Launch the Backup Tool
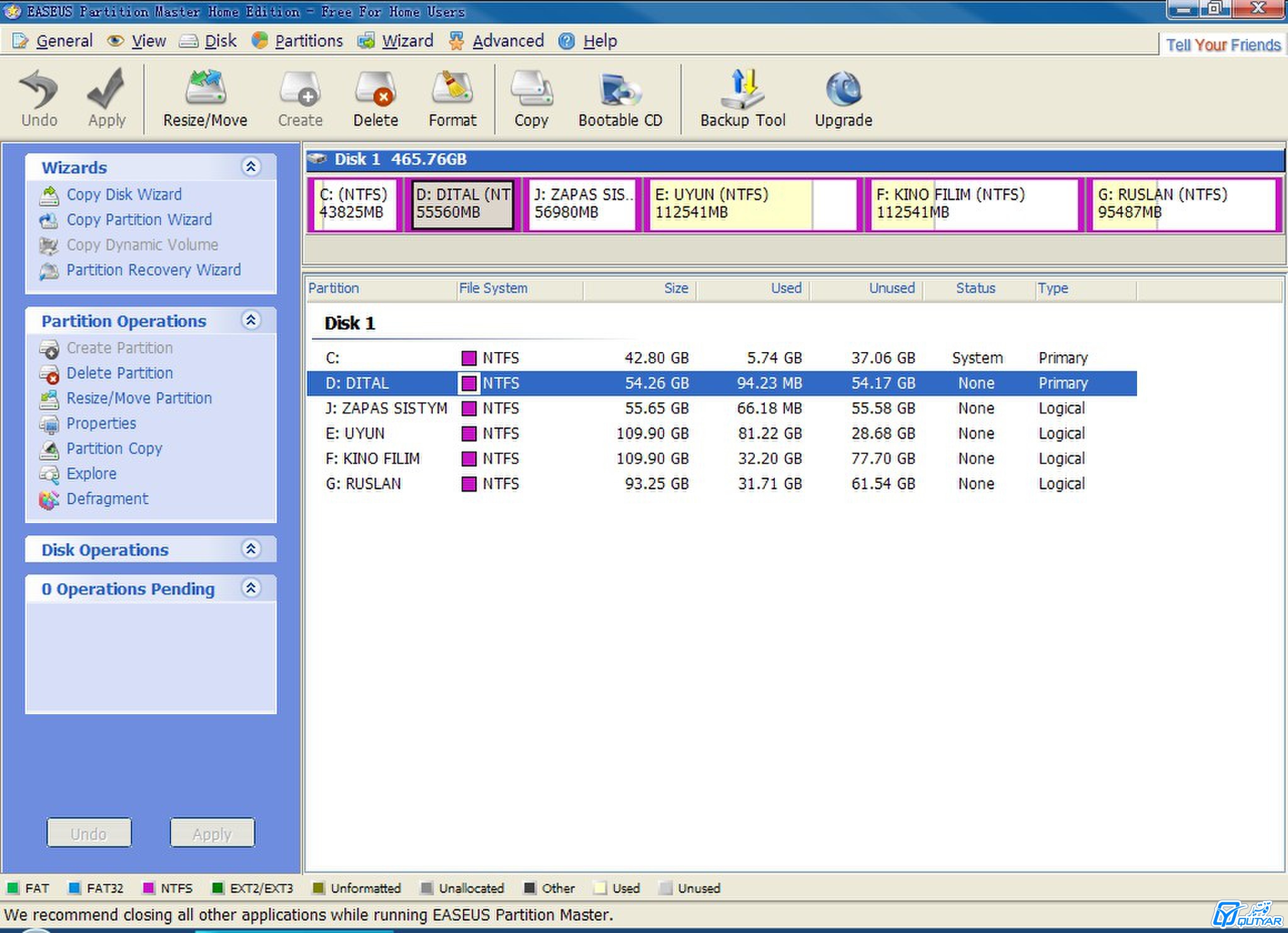Viewport: 1288px width, 933px height. click(743, 99)
